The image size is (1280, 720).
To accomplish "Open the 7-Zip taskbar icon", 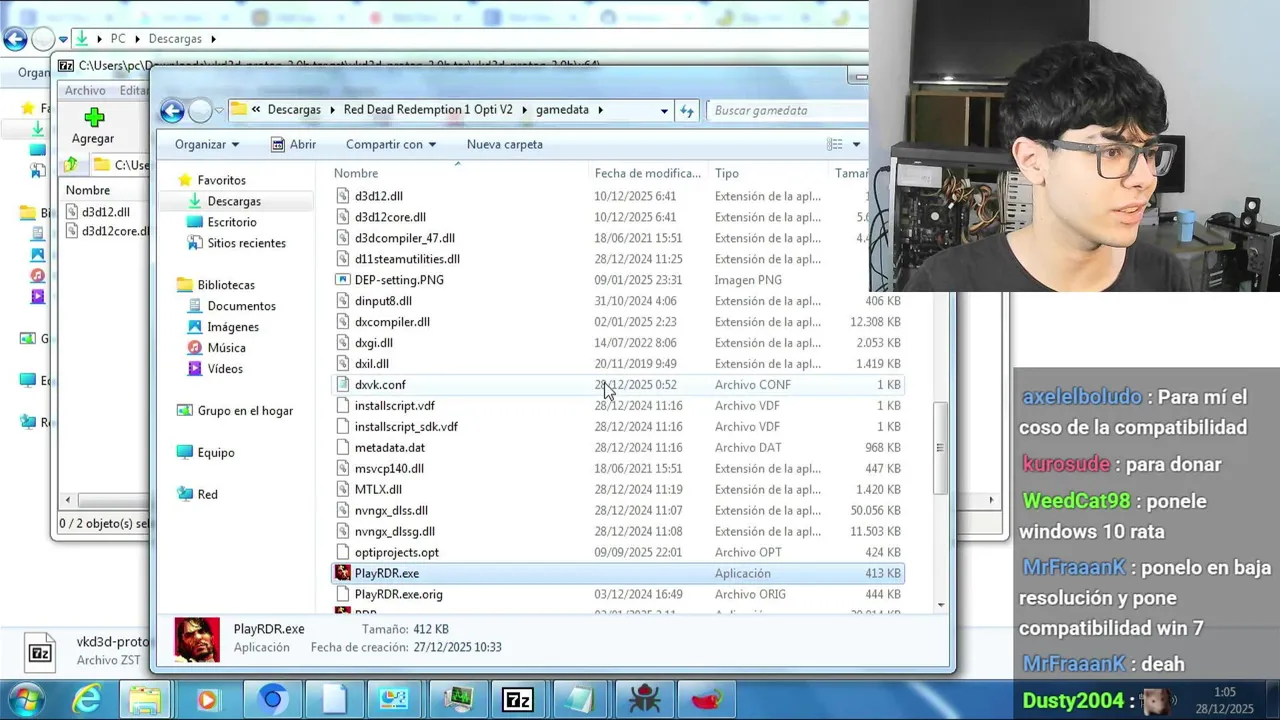I will tap(517, 699).
